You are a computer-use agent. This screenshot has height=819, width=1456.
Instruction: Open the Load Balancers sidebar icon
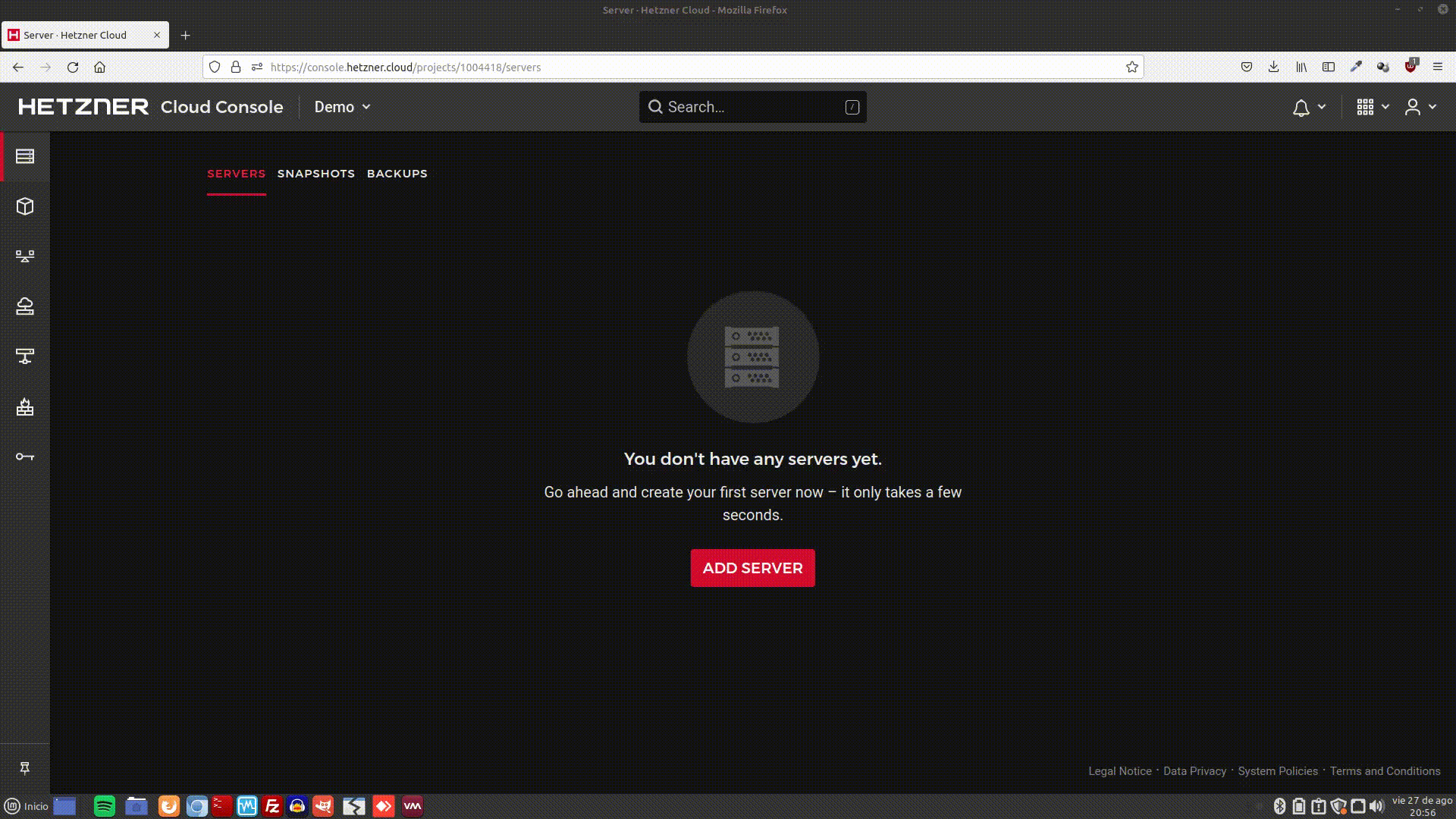pyautogui.click(x=25, y=356)
